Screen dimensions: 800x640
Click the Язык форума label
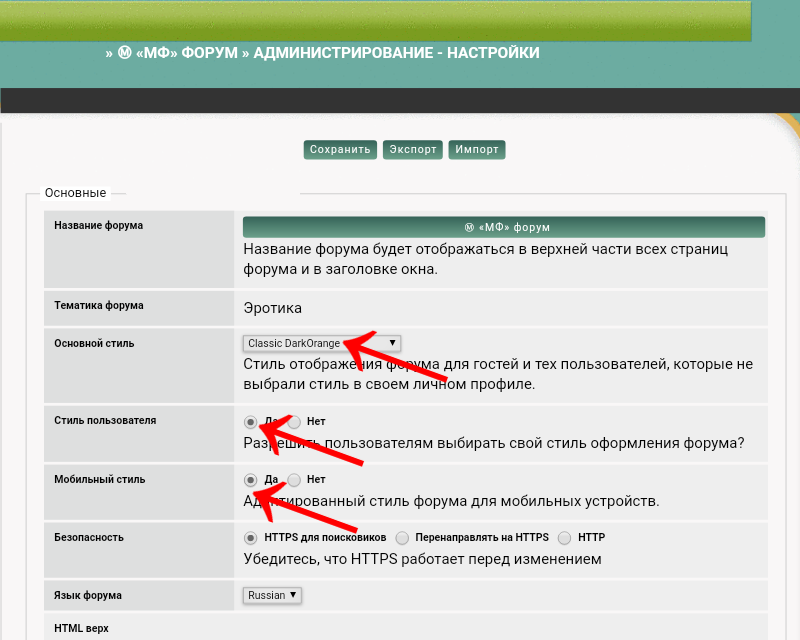coord(88,596)
